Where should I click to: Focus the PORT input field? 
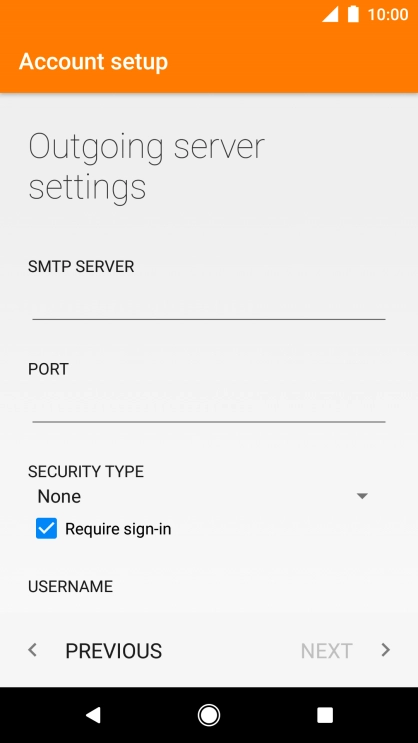(x=209, y=406)
